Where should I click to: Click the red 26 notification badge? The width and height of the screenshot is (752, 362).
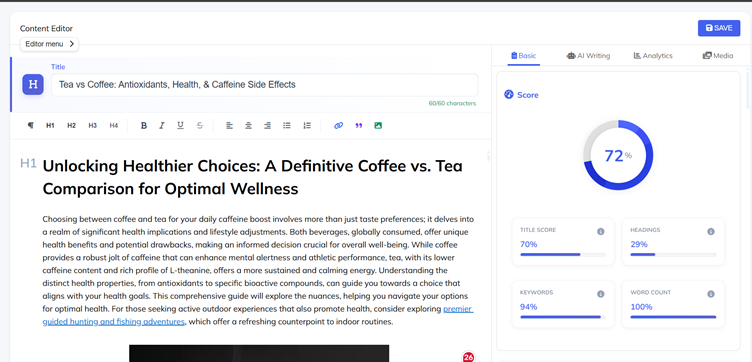(x=469, y=357)
